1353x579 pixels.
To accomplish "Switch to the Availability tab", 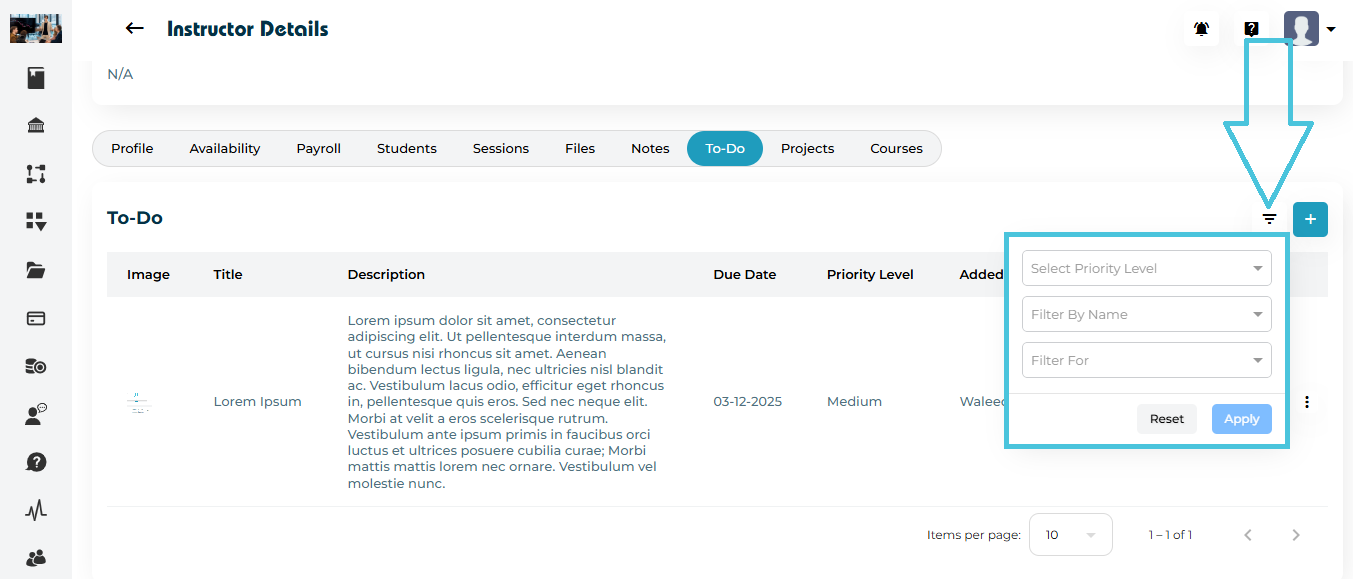I will (x=225, y=148).
